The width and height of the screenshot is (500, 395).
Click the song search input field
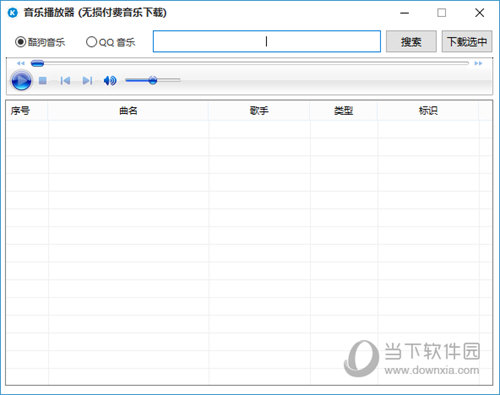[267, 42]
